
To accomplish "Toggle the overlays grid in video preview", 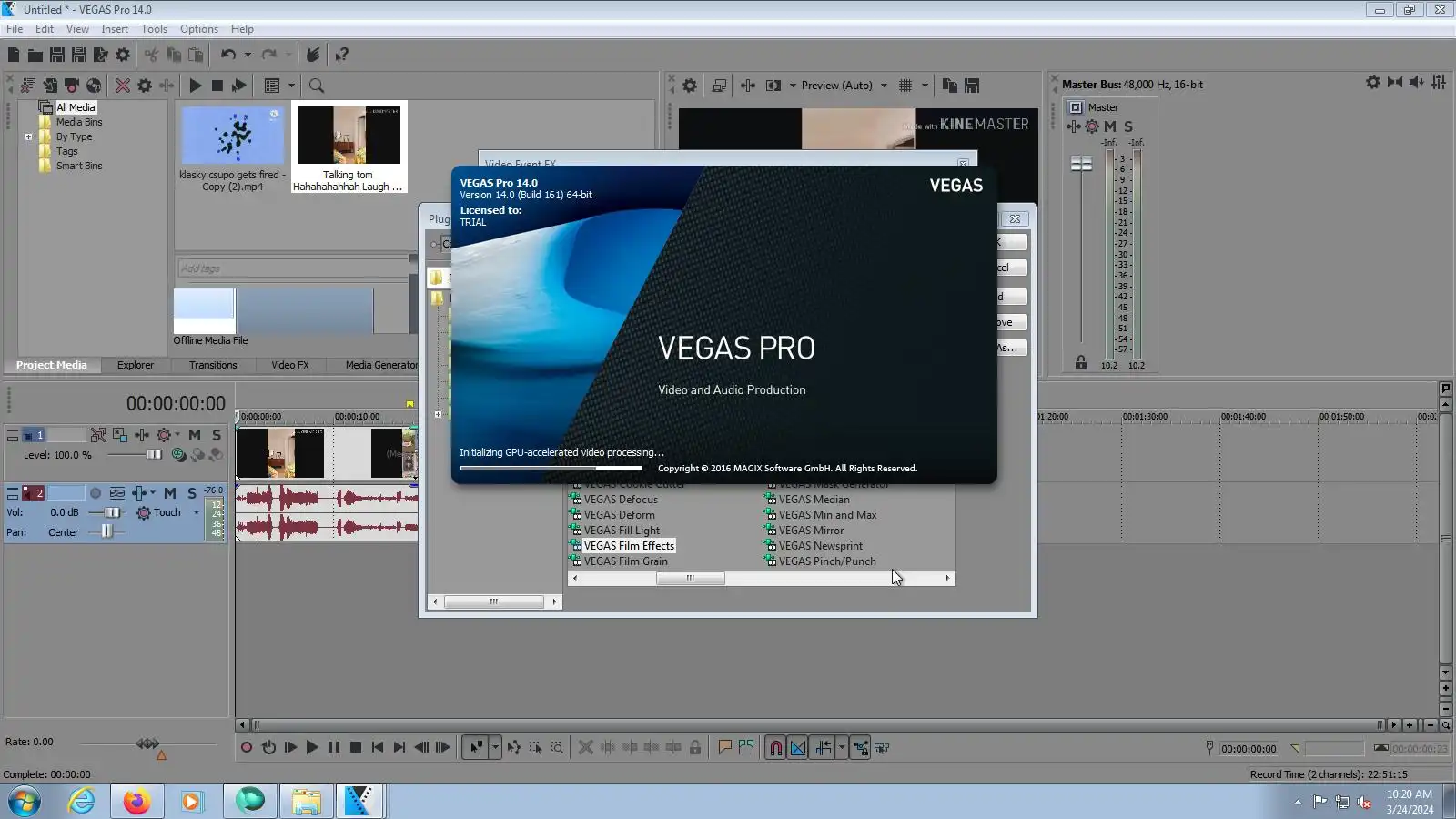I will point(905,86).
